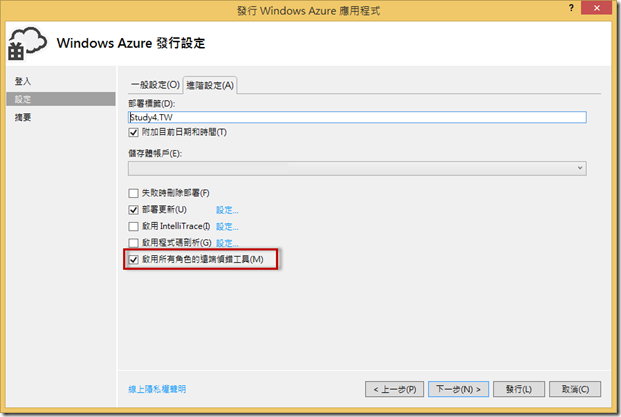621x417 pixels.
Task: Click the 部署標籤(D): label
Action: pos(152,104)
